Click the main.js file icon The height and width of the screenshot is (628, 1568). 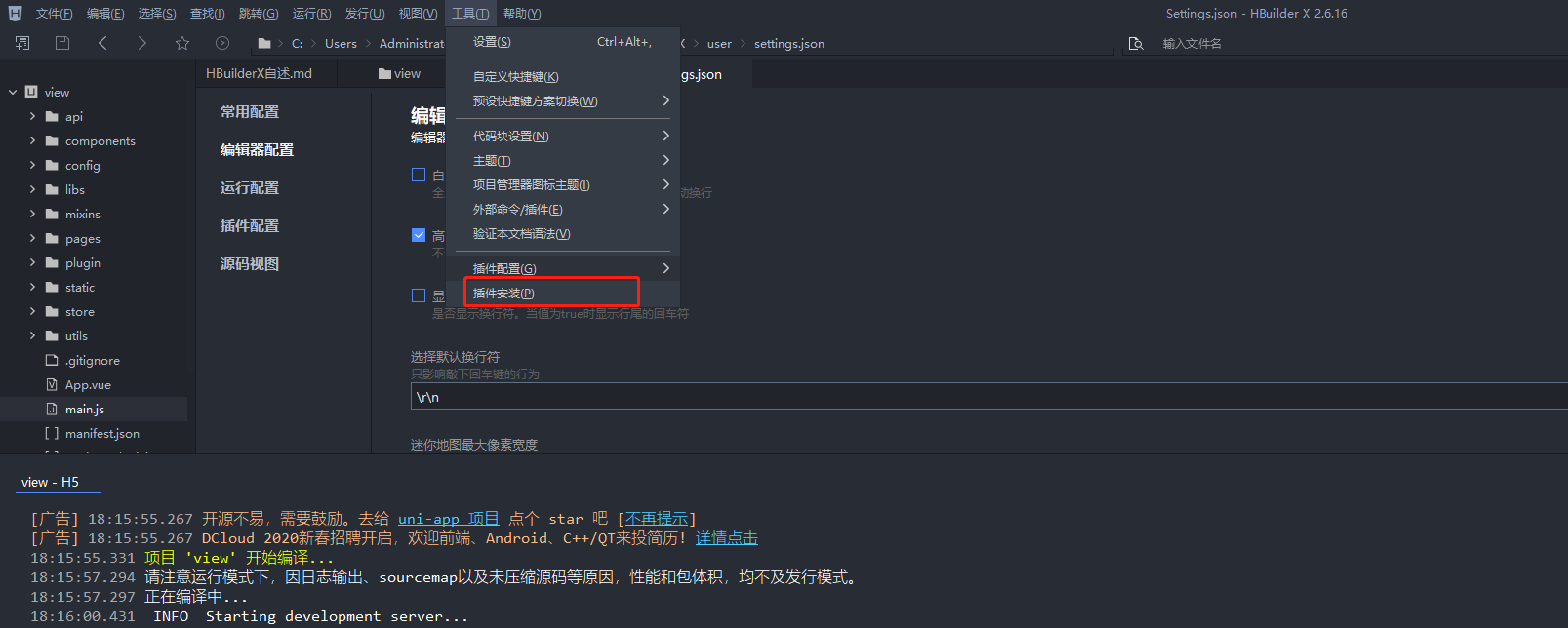click(53, 409)
